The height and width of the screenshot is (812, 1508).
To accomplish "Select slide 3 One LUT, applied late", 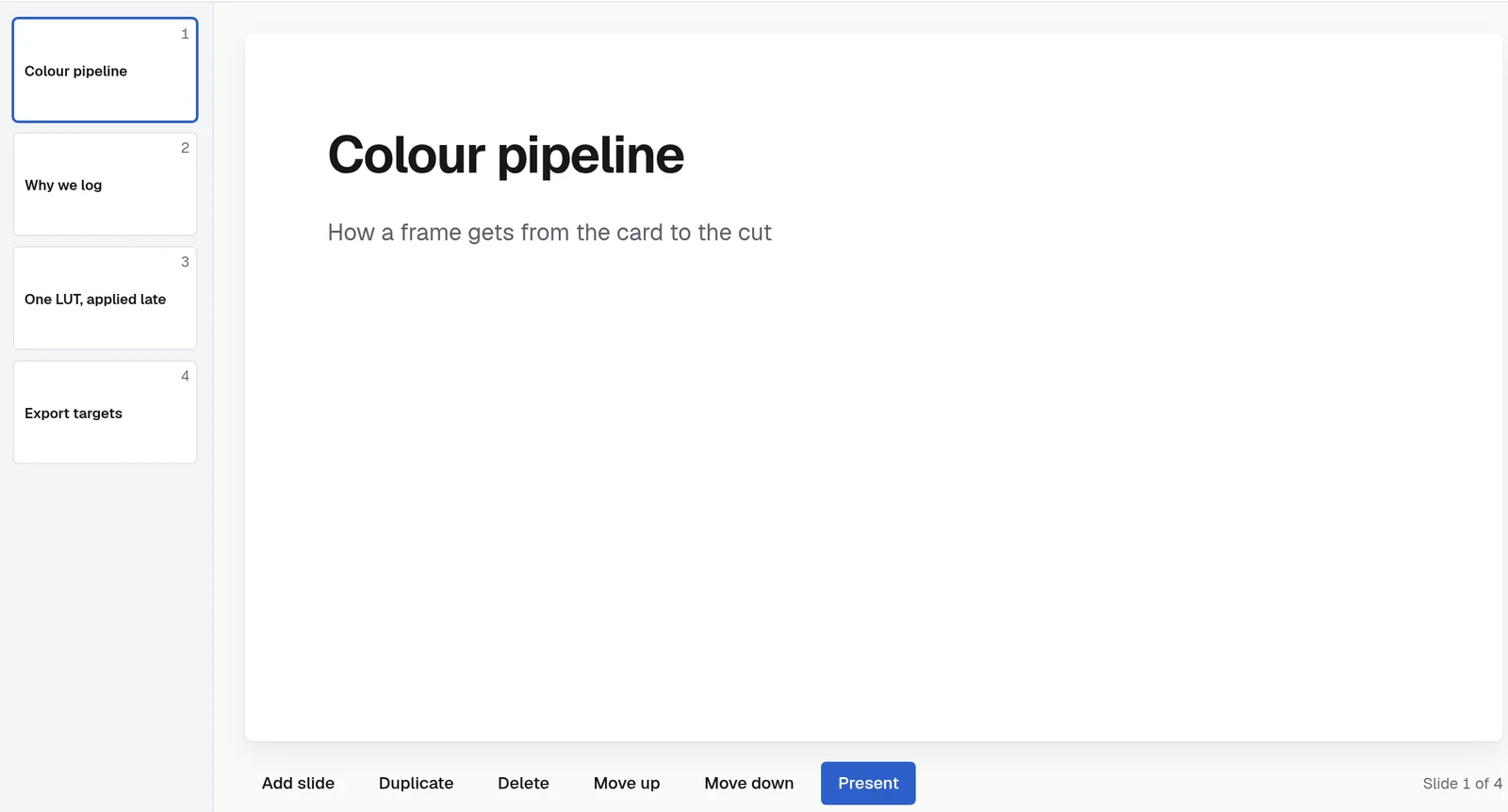I will tap(105, 298).
